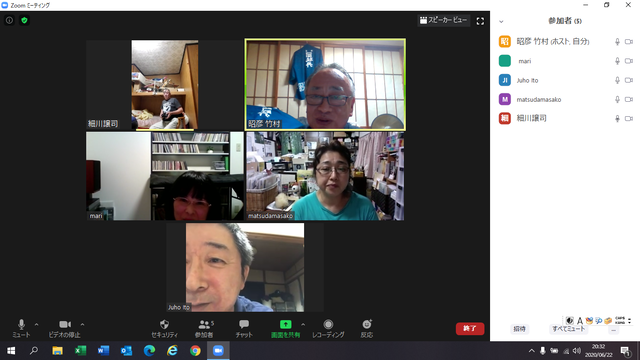640x360 pixels.
Task: Toggle host 昭彦 竹村's camera in list
Action: pos(629,42)
